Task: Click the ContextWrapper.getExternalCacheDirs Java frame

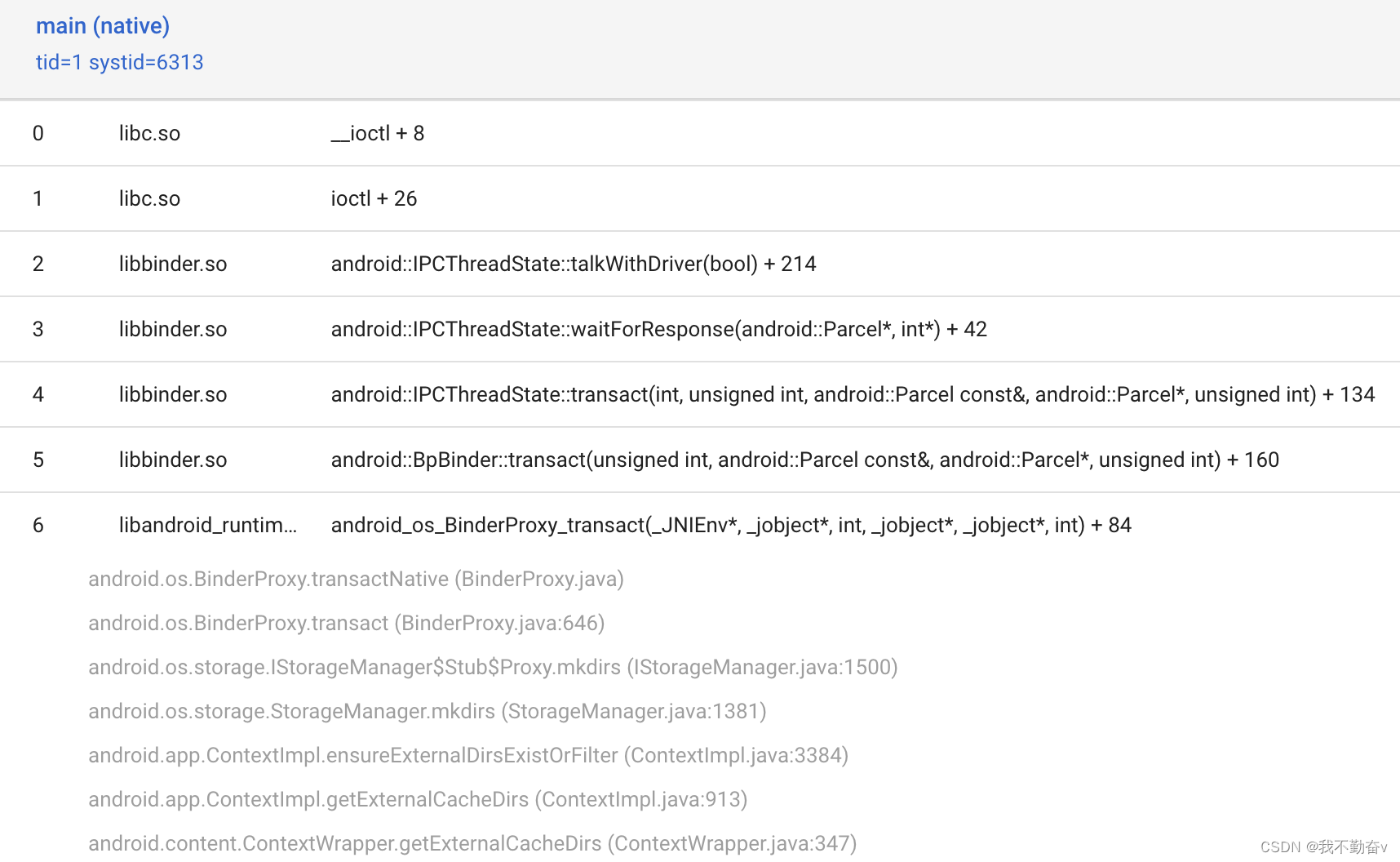Action: (x=472, y=843)
